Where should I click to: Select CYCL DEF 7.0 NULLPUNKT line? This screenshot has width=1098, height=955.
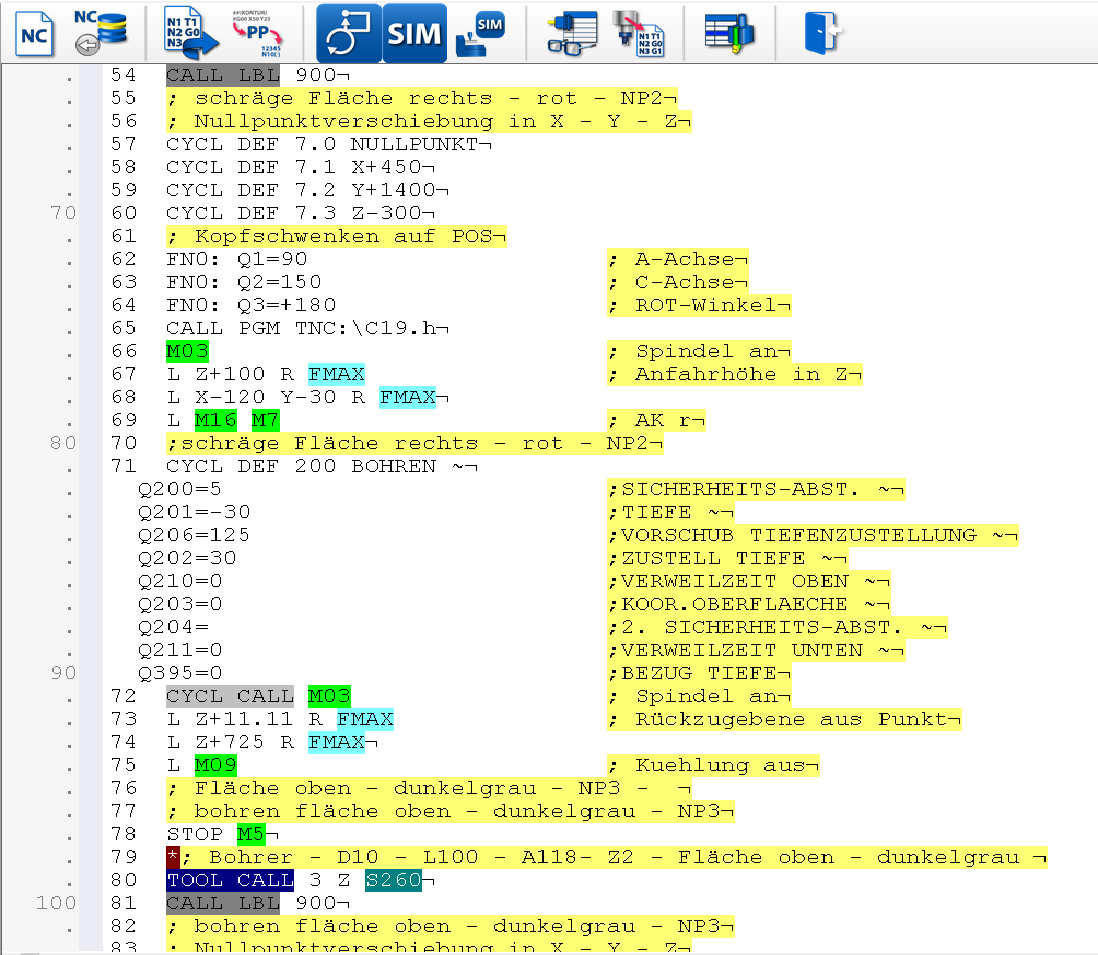click(x=328, y=144)
